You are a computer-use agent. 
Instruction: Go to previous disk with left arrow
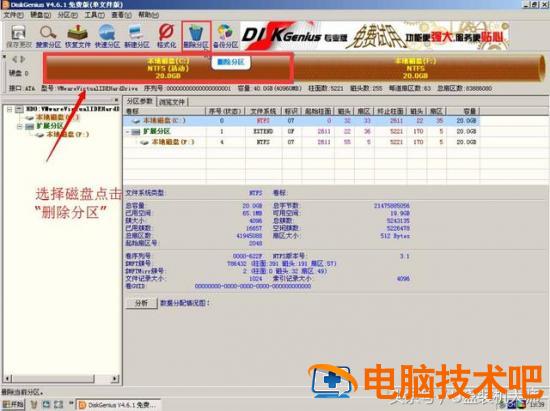click(x=15, y=59)
